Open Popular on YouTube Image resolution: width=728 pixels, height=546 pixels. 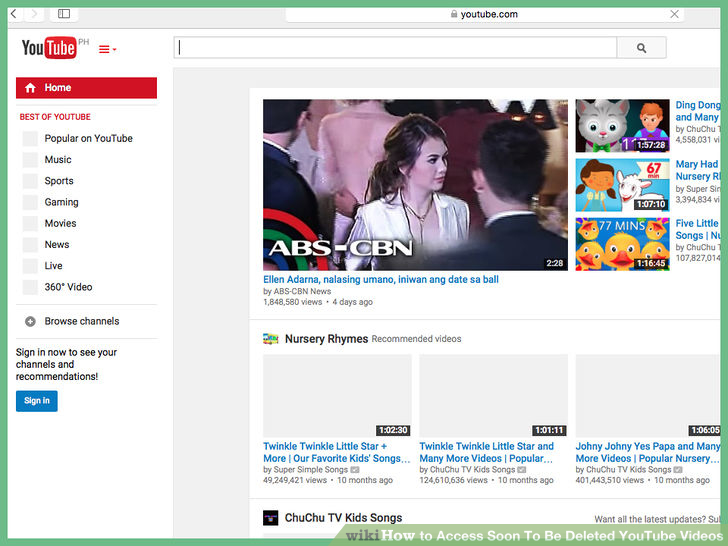[88, 138]
